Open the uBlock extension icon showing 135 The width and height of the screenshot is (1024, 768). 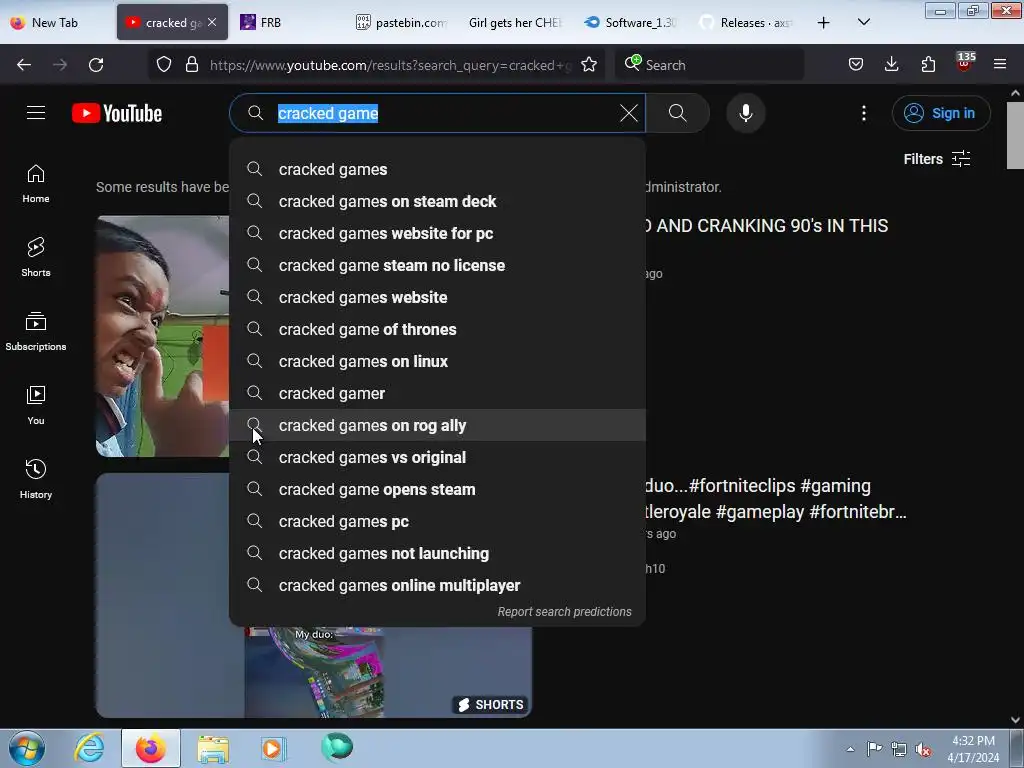pos(964,63)
